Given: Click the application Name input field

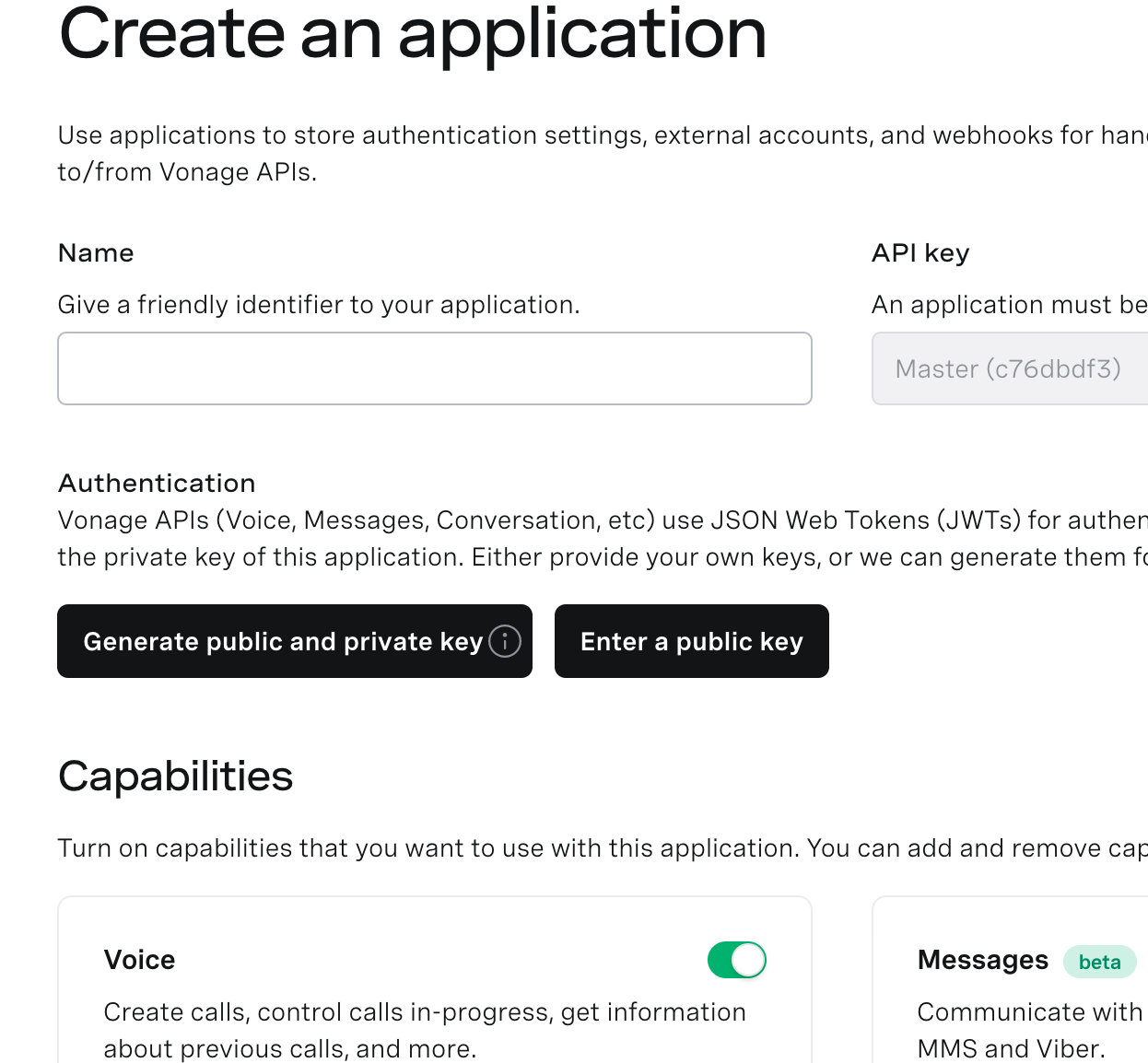Looking at the screenshot, I should coord(435,368).
